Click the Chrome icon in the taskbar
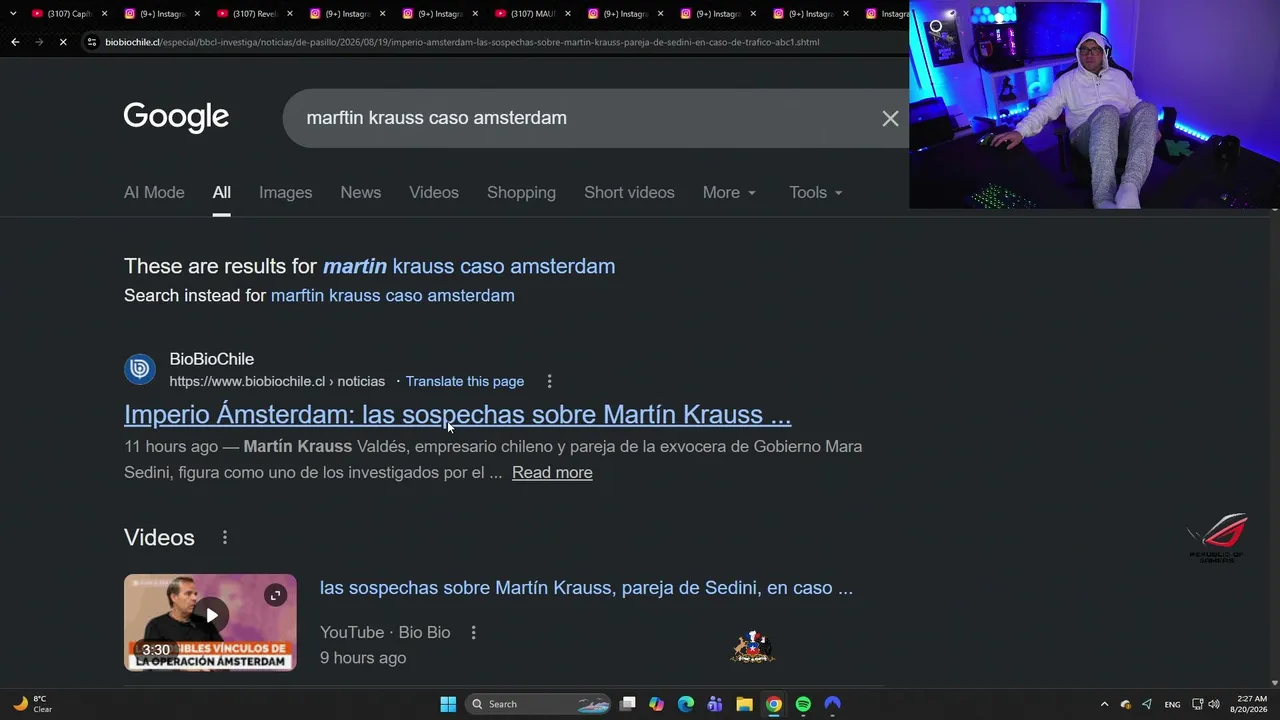Screen dimensions: 1280x720 pyautogui.click(x=774, y=704)
